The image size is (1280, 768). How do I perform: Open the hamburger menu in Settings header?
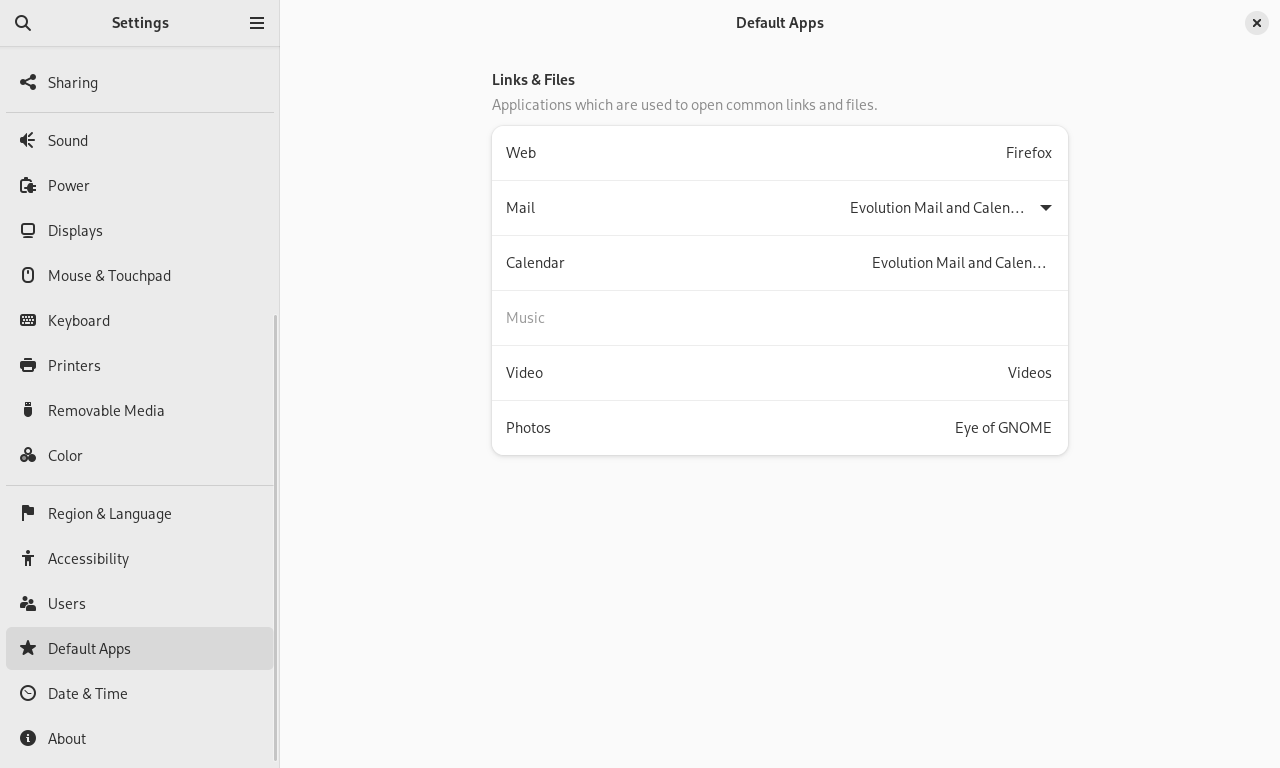[257, 23]
